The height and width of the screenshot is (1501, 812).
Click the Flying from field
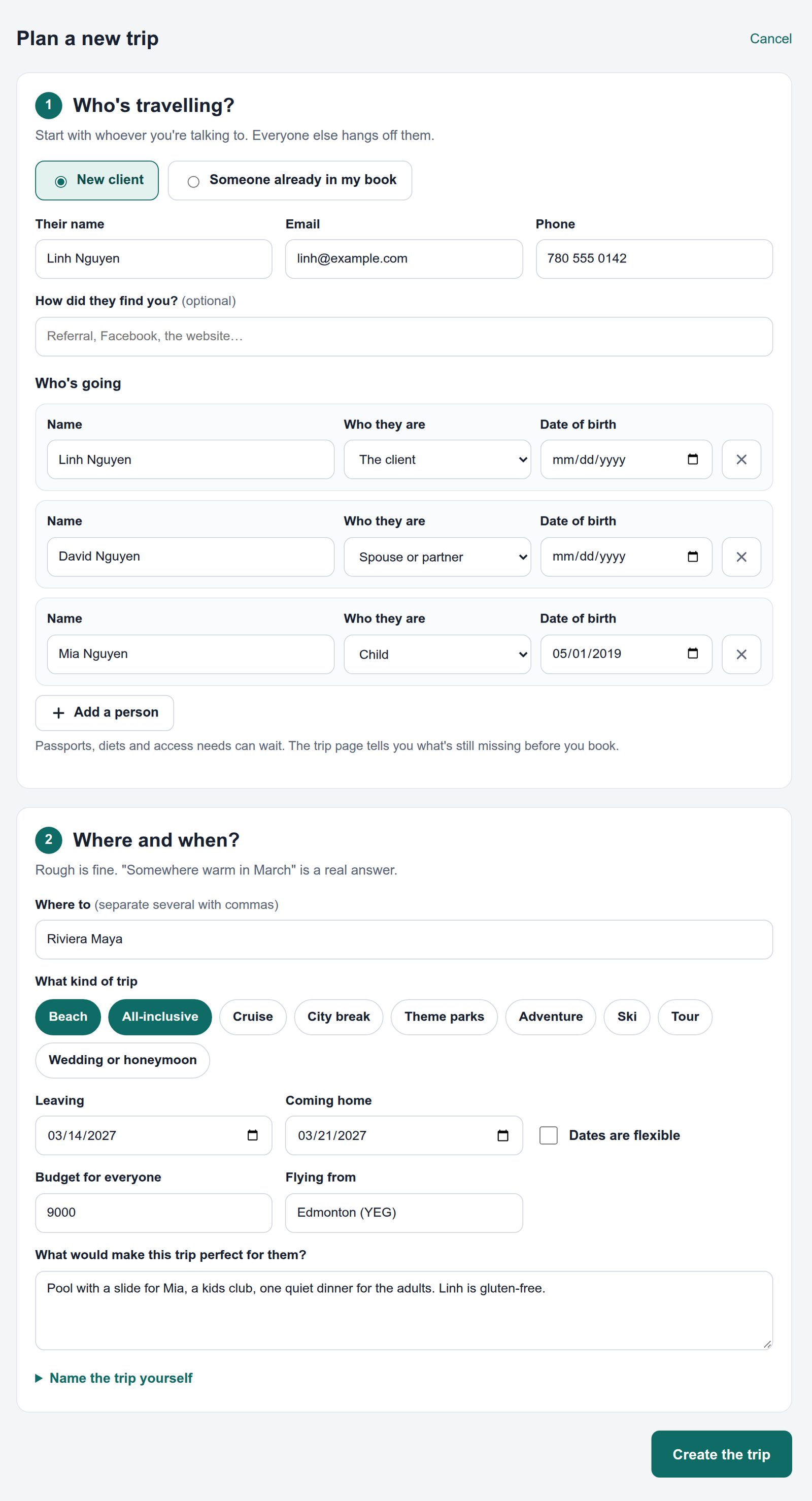(x=403, y=1213)
